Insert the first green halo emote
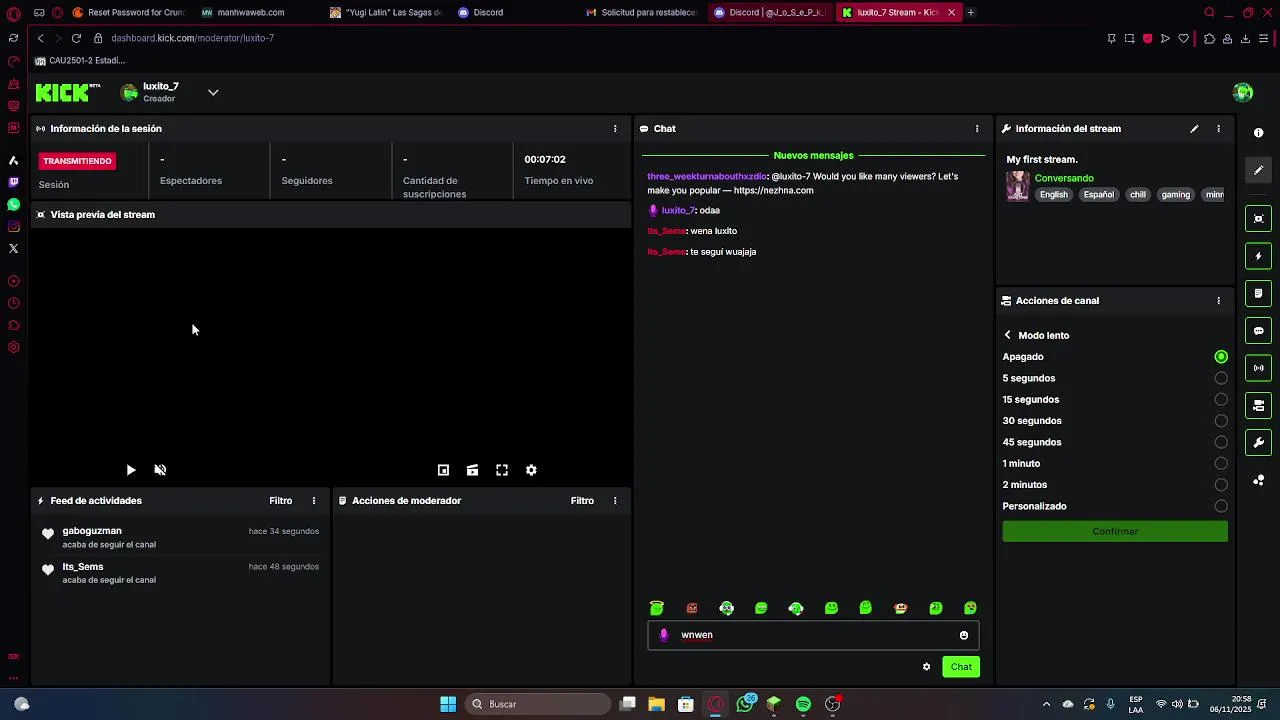 click(657, 608)
